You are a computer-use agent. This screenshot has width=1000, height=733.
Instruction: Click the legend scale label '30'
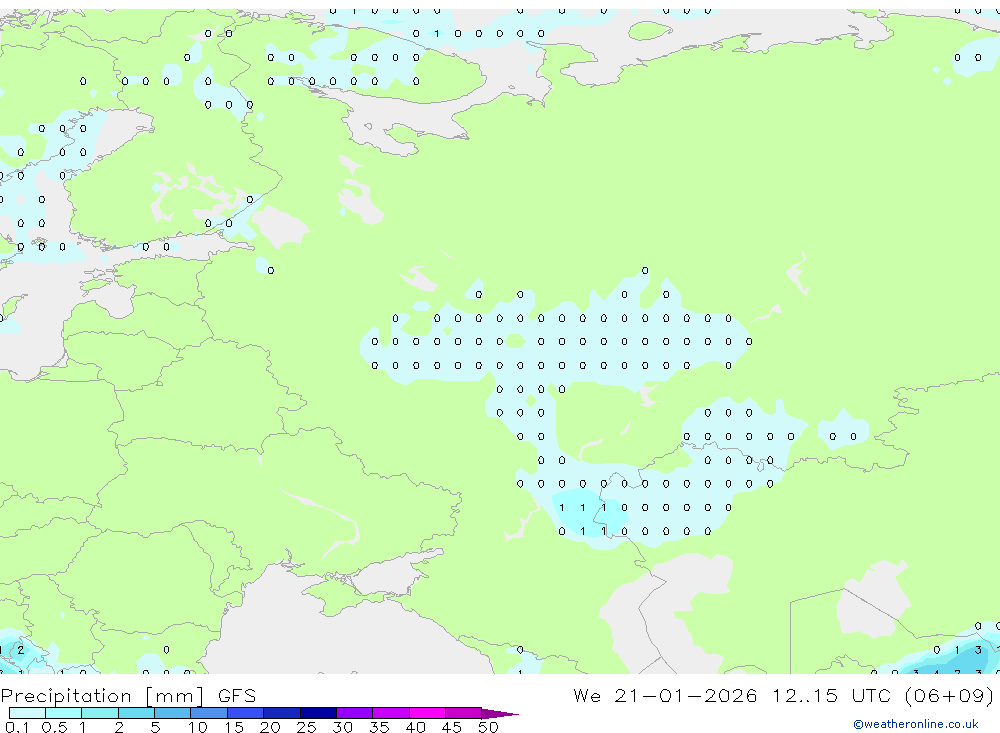pyautogui.click(x=342, y=727)
